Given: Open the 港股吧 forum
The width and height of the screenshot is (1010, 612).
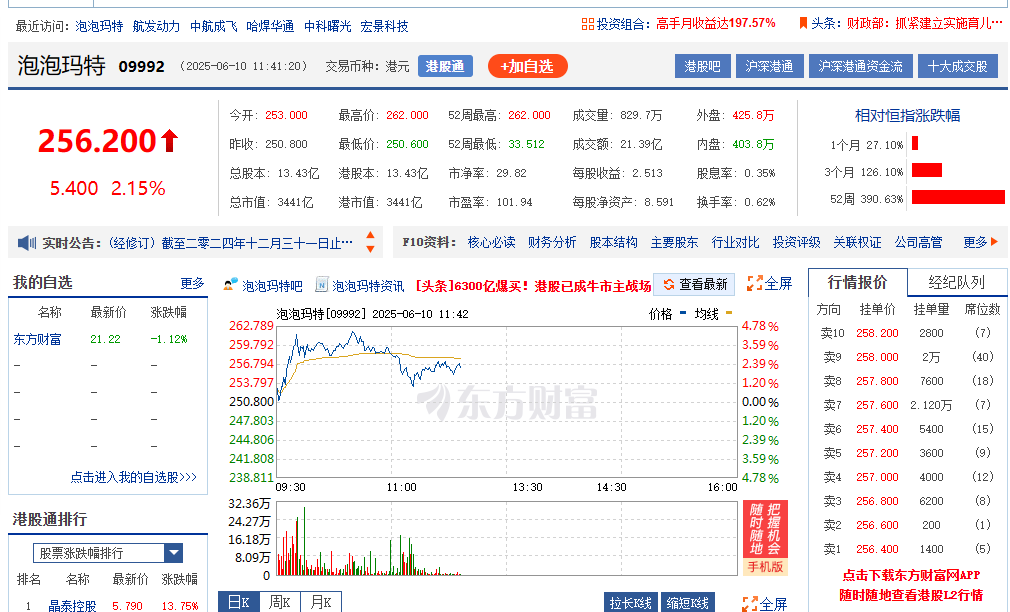Looking at the screenshot, I should [x=702, y=66].
